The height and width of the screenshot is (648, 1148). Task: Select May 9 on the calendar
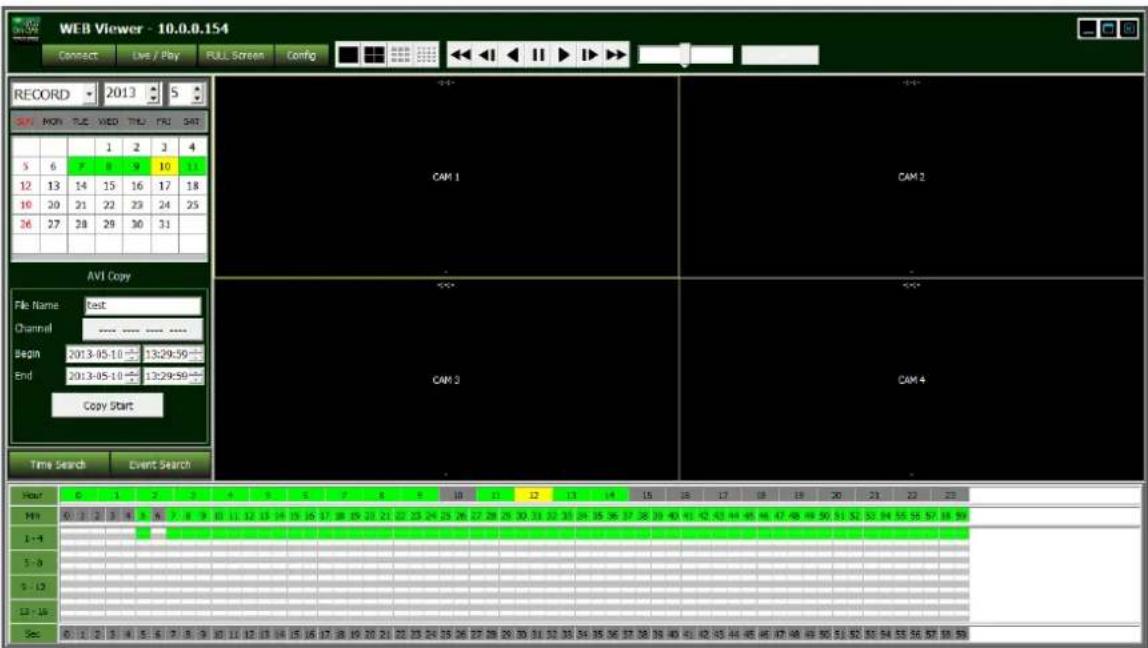click(x=137, y=166)
